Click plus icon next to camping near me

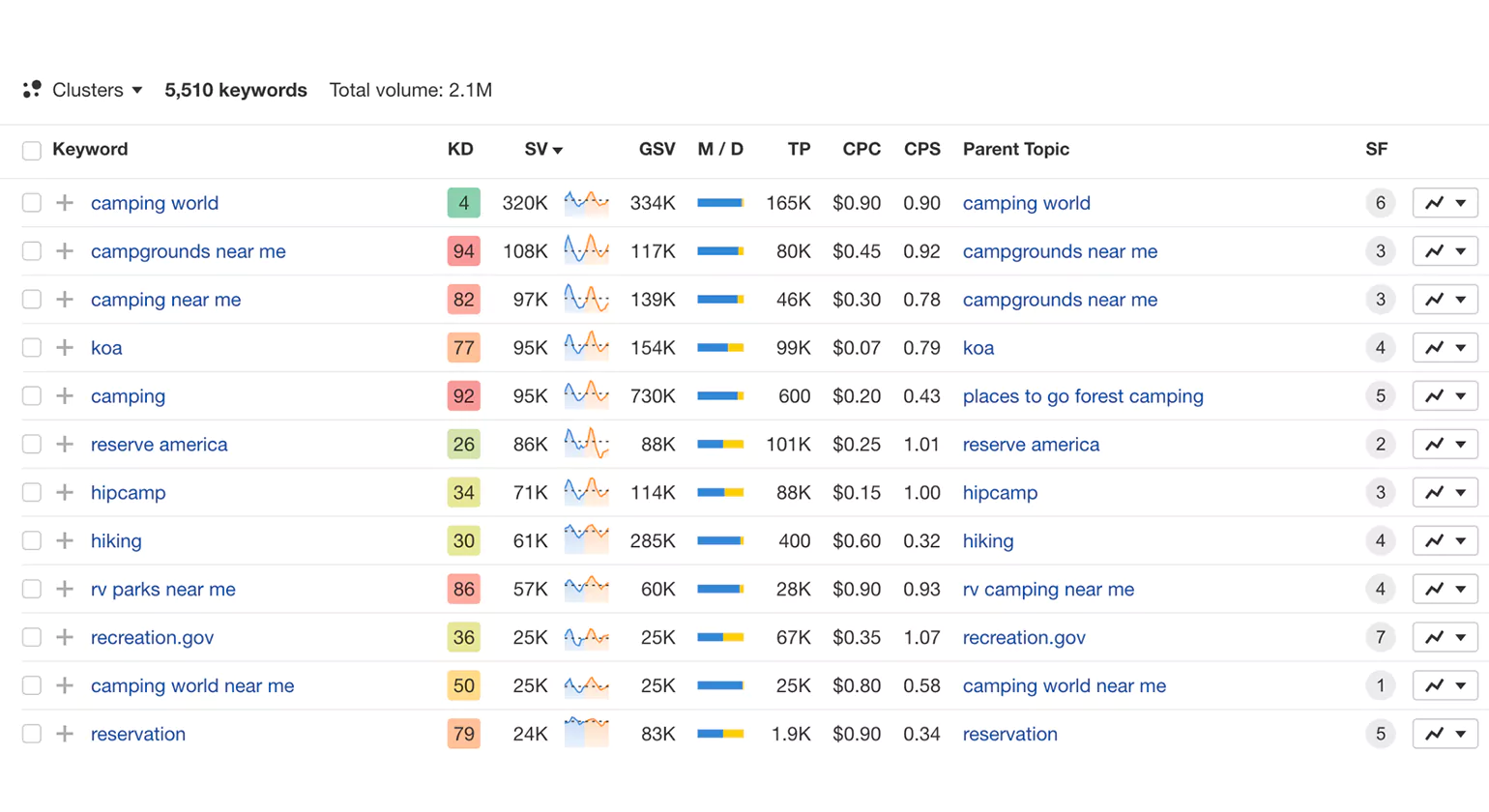tap(65, 300)
